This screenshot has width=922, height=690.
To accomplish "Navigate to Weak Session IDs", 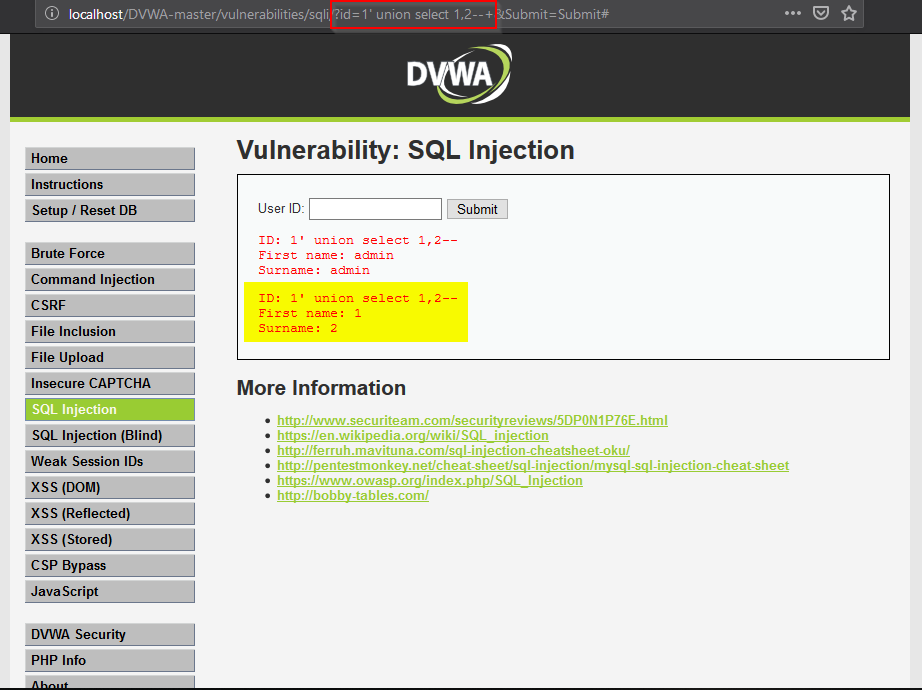I will (x=110, y=461).
